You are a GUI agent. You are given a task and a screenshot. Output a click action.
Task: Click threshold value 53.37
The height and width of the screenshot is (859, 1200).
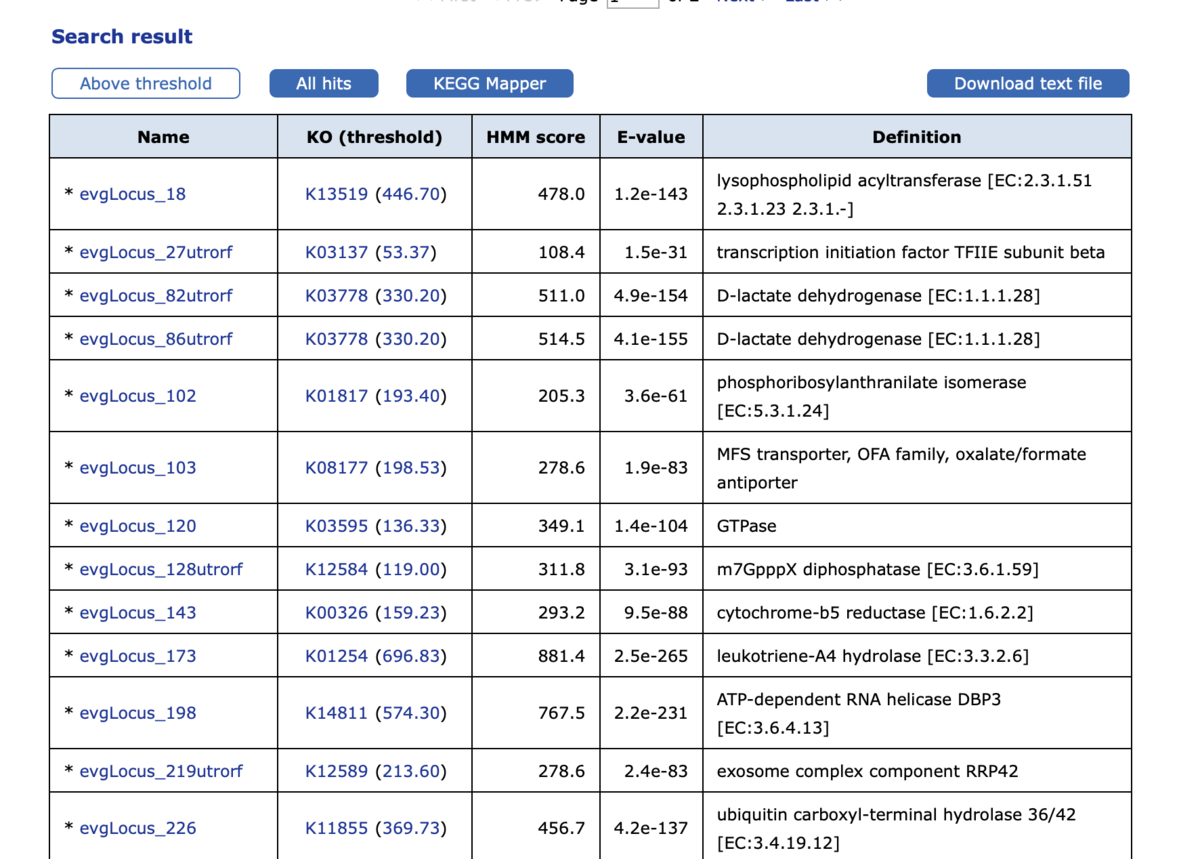coord(406,252)
